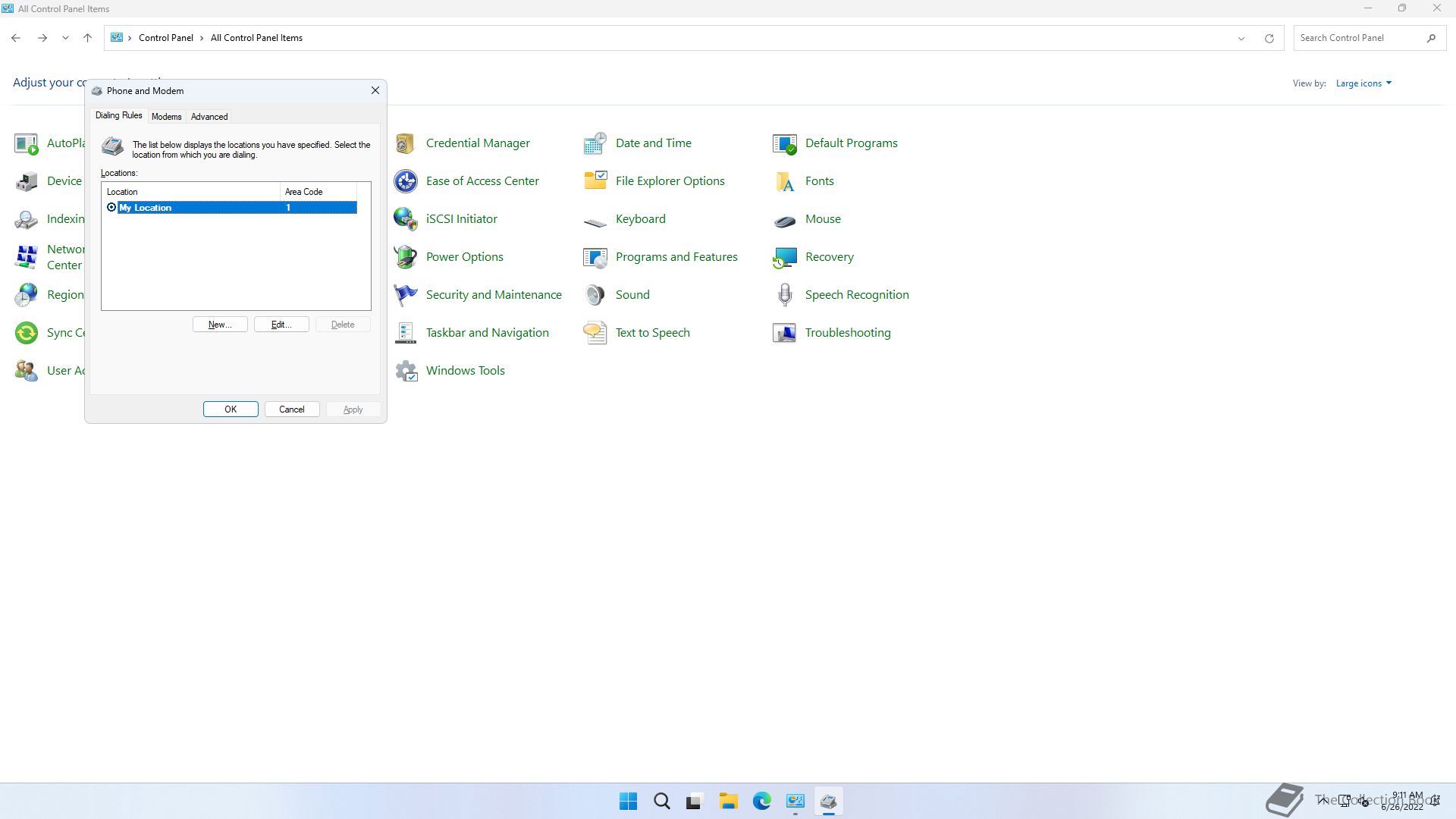Open the recent locations dropdown arrow
The height and width of the screenshot is (819, 1456).
65,38
